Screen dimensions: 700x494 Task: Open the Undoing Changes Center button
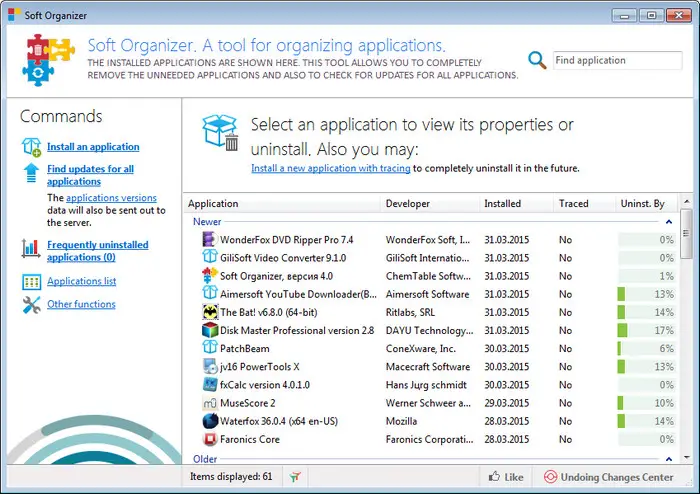608,477
